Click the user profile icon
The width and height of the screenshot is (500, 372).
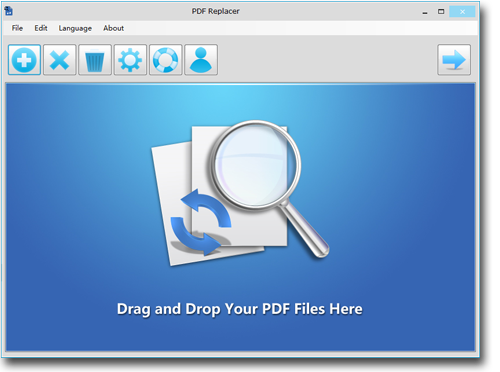coord(201,60)
